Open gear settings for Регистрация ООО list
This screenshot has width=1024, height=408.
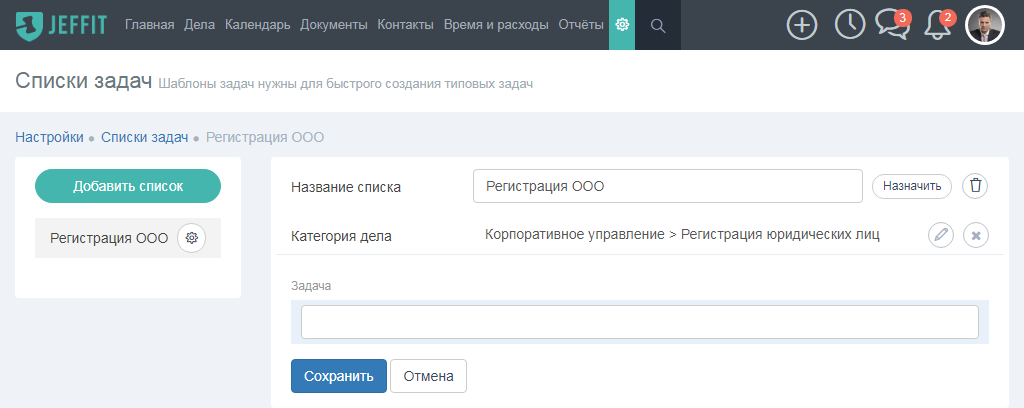coord(191,238)
